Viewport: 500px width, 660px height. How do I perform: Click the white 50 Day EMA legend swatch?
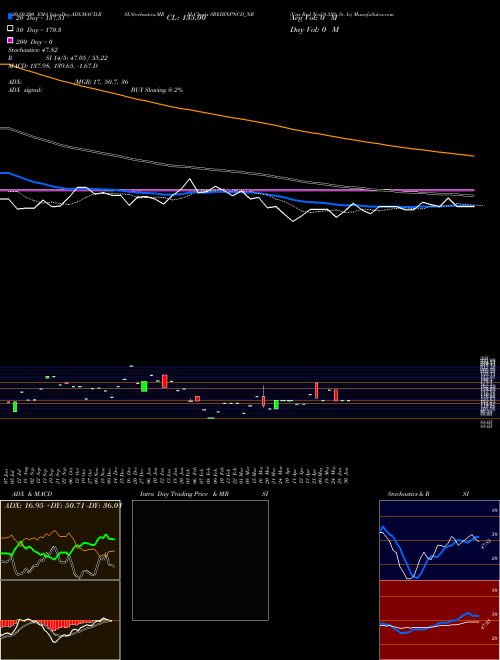pyautogui.click(x=10, y=29)
